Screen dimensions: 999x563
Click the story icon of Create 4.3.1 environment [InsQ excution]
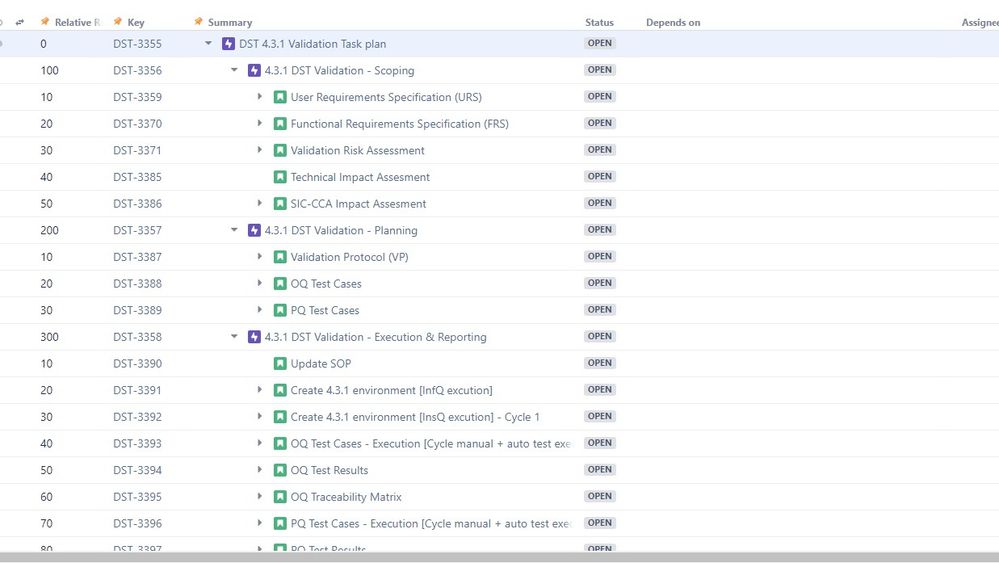coord(280,417)
